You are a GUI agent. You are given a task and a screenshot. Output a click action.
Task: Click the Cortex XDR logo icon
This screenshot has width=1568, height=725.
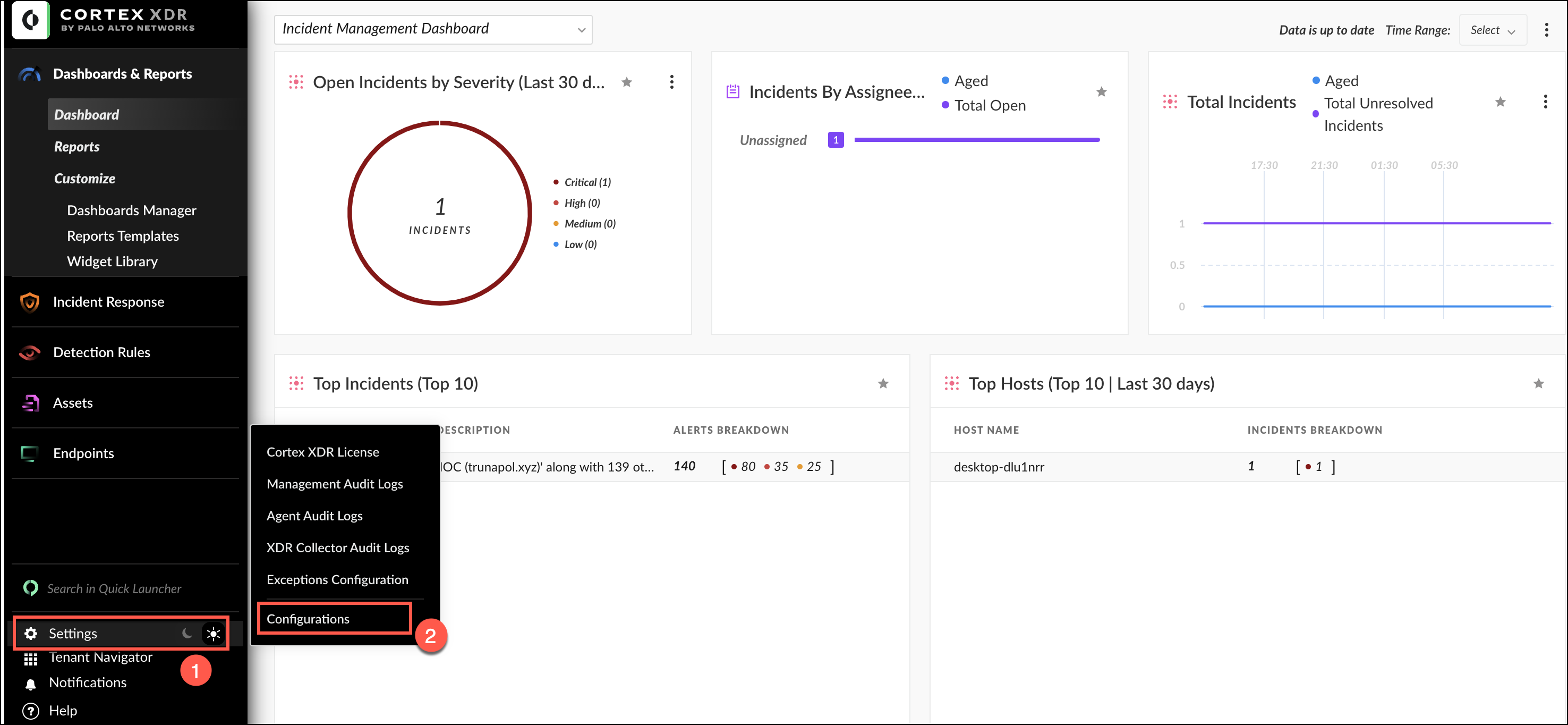coord(30,20)
